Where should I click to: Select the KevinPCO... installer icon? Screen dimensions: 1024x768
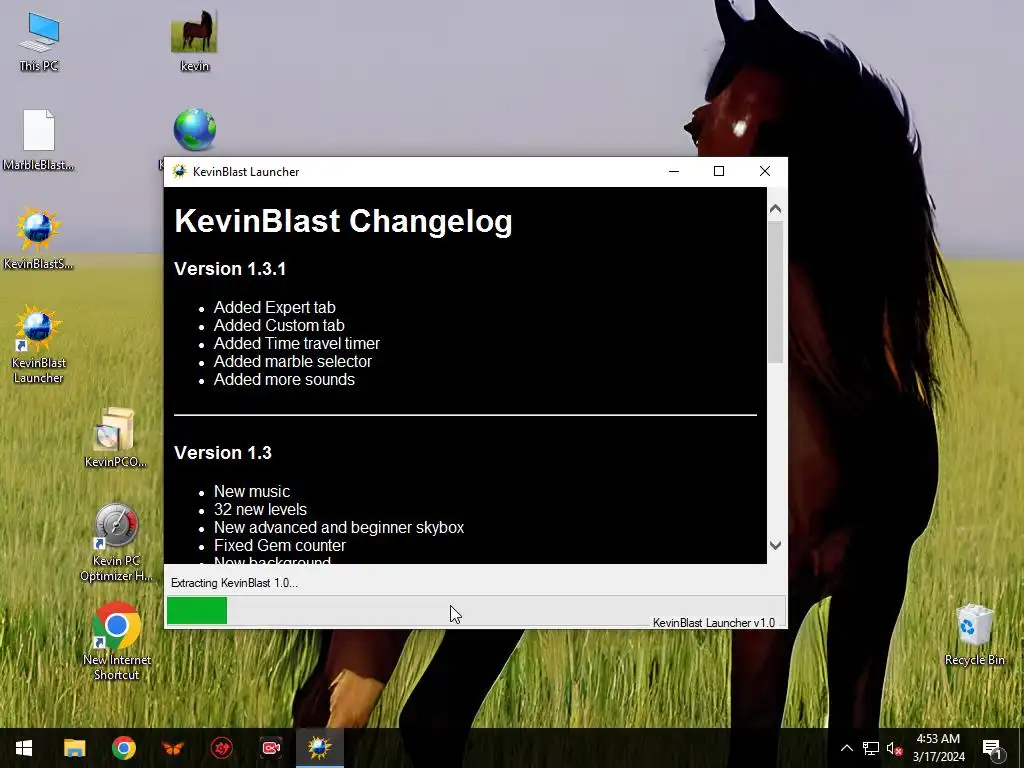coord(116,438)
